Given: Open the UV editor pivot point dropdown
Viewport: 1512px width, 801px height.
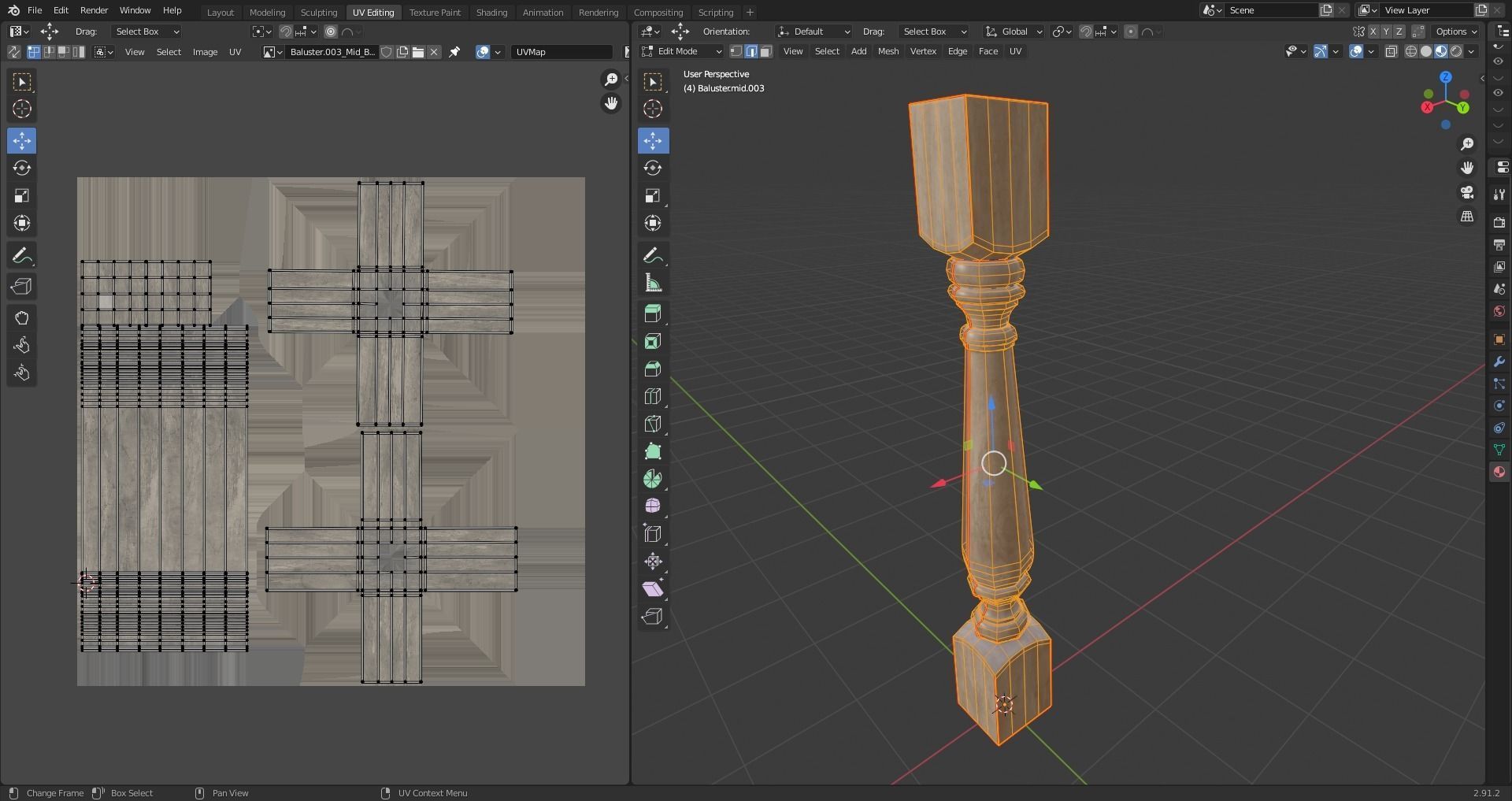Looking at the screenshot, I should pyautogui.click(x=262, y=32).
